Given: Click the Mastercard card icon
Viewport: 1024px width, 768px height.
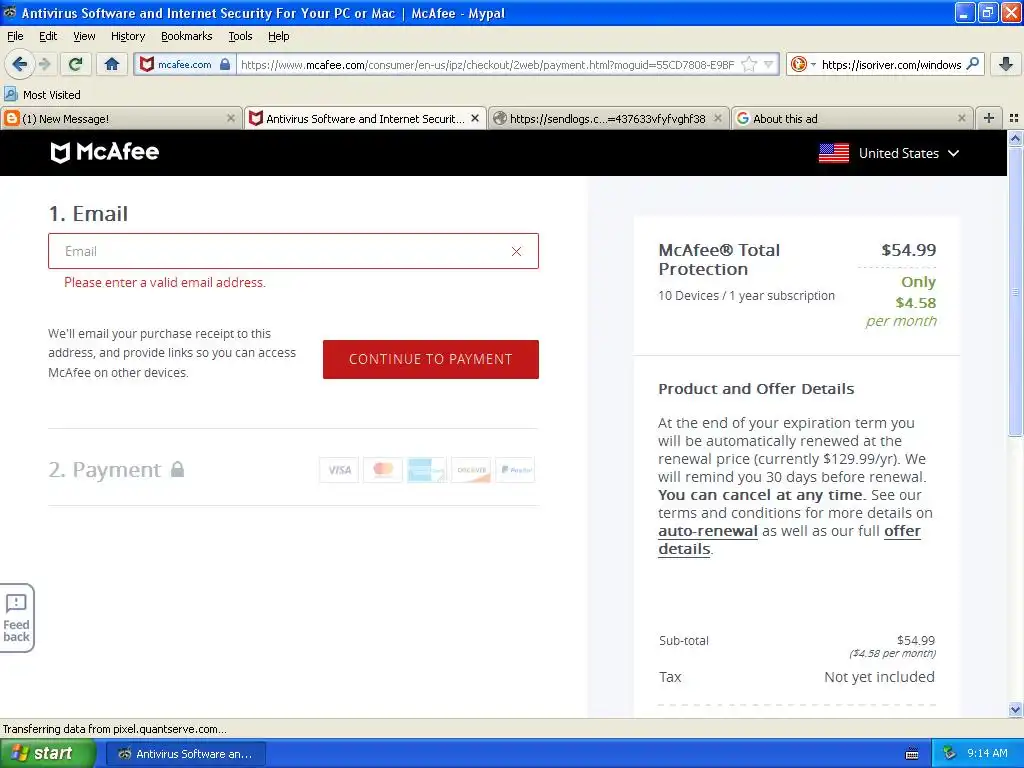Looking at the screenshot, I should [x=383, y=470].
